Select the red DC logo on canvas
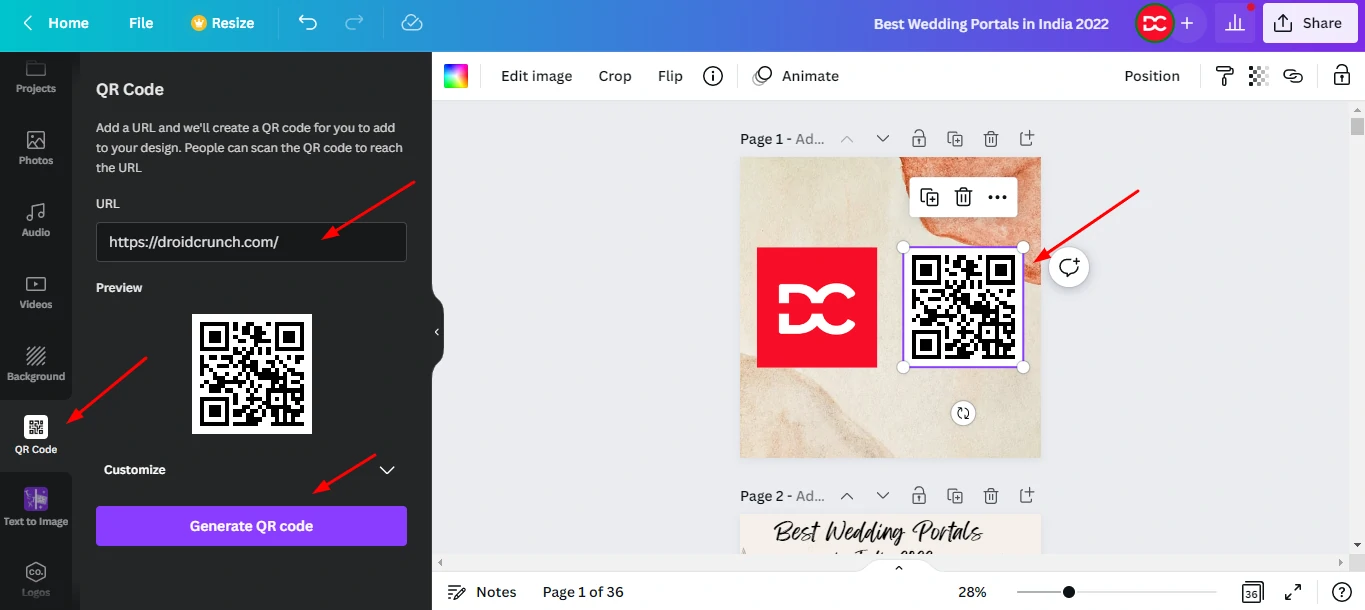Screen dimensions: 1365x610 click(x=817, y=307)
